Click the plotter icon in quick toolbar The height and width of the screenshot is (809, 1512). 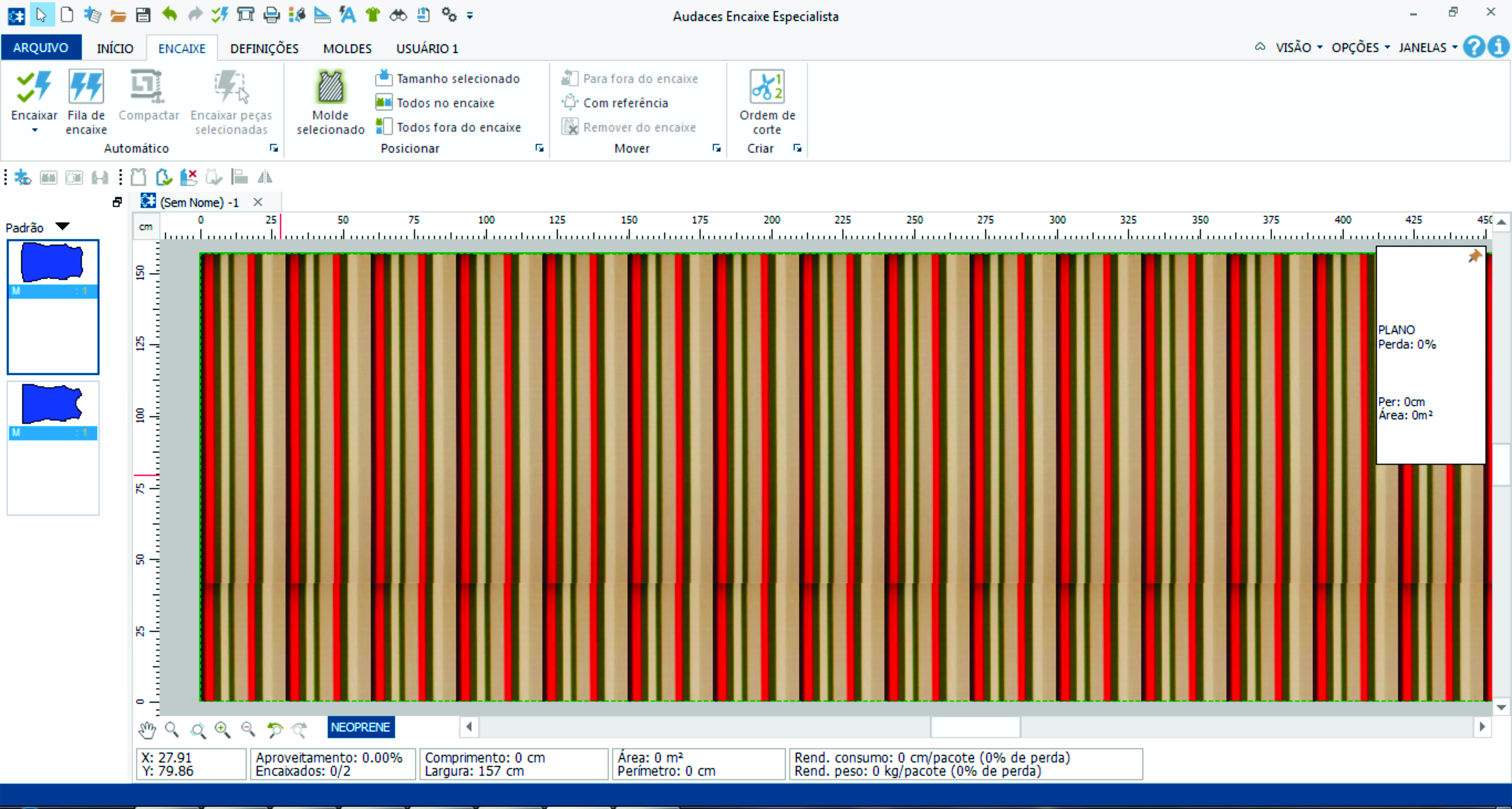coord(245,15)
